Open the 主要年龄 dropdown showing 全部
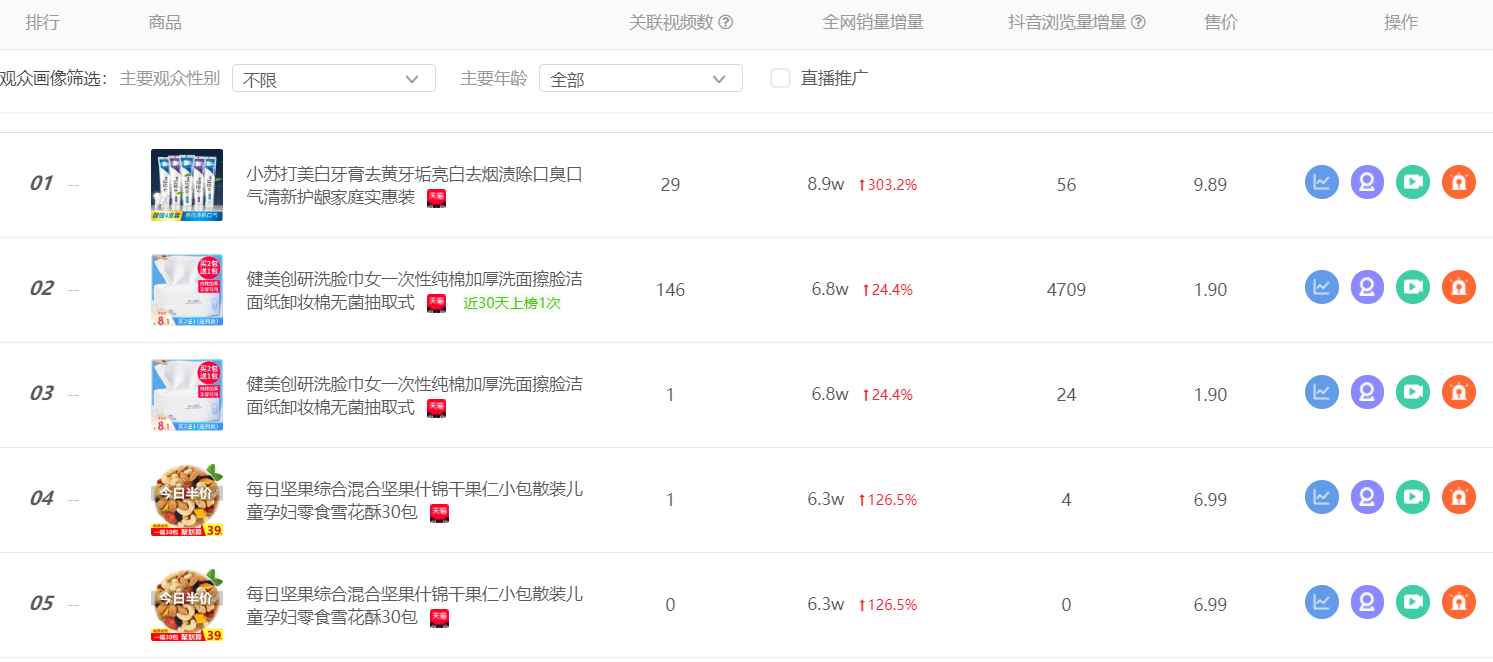 641,78
